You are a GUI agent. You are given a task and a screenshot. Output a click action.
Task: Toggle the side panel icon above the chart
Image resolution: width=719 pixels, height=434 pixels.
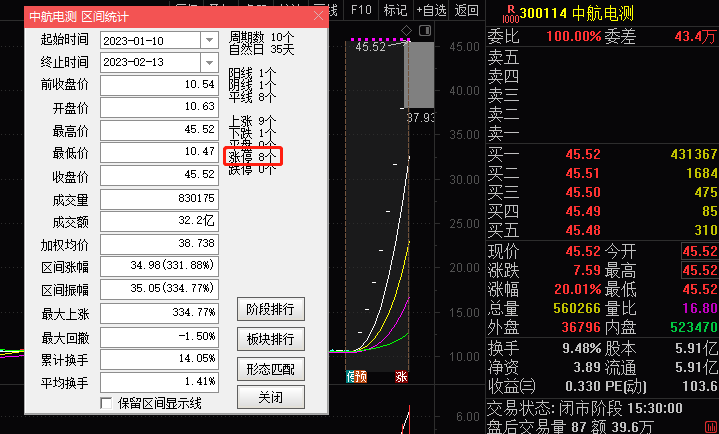(425, 31)
